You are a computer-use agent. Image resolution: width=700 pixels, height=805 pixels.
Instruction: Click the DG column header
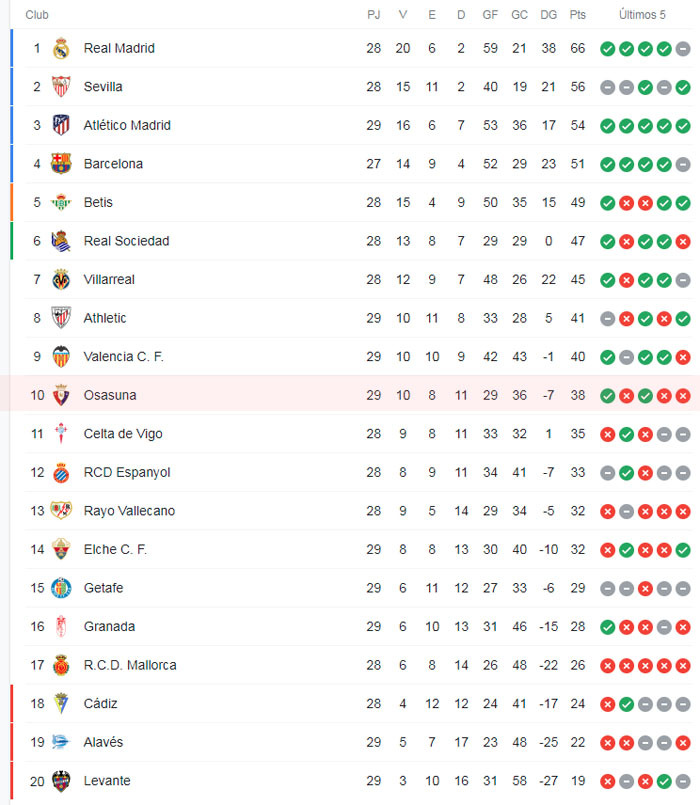(548, 15)
